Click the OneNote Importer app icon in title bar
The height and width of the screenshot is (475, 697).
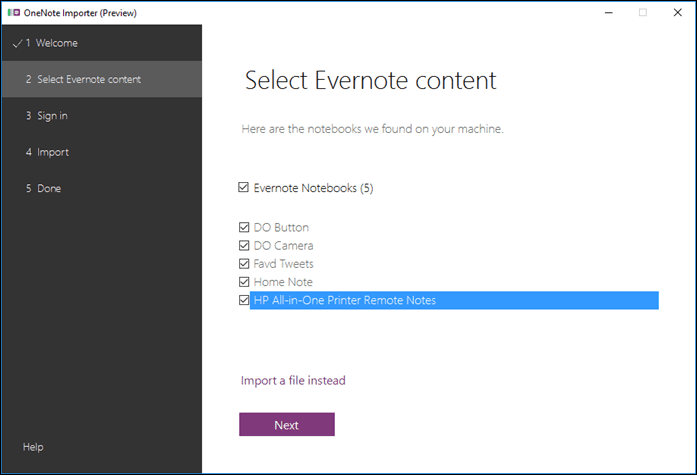pos(14,12)
